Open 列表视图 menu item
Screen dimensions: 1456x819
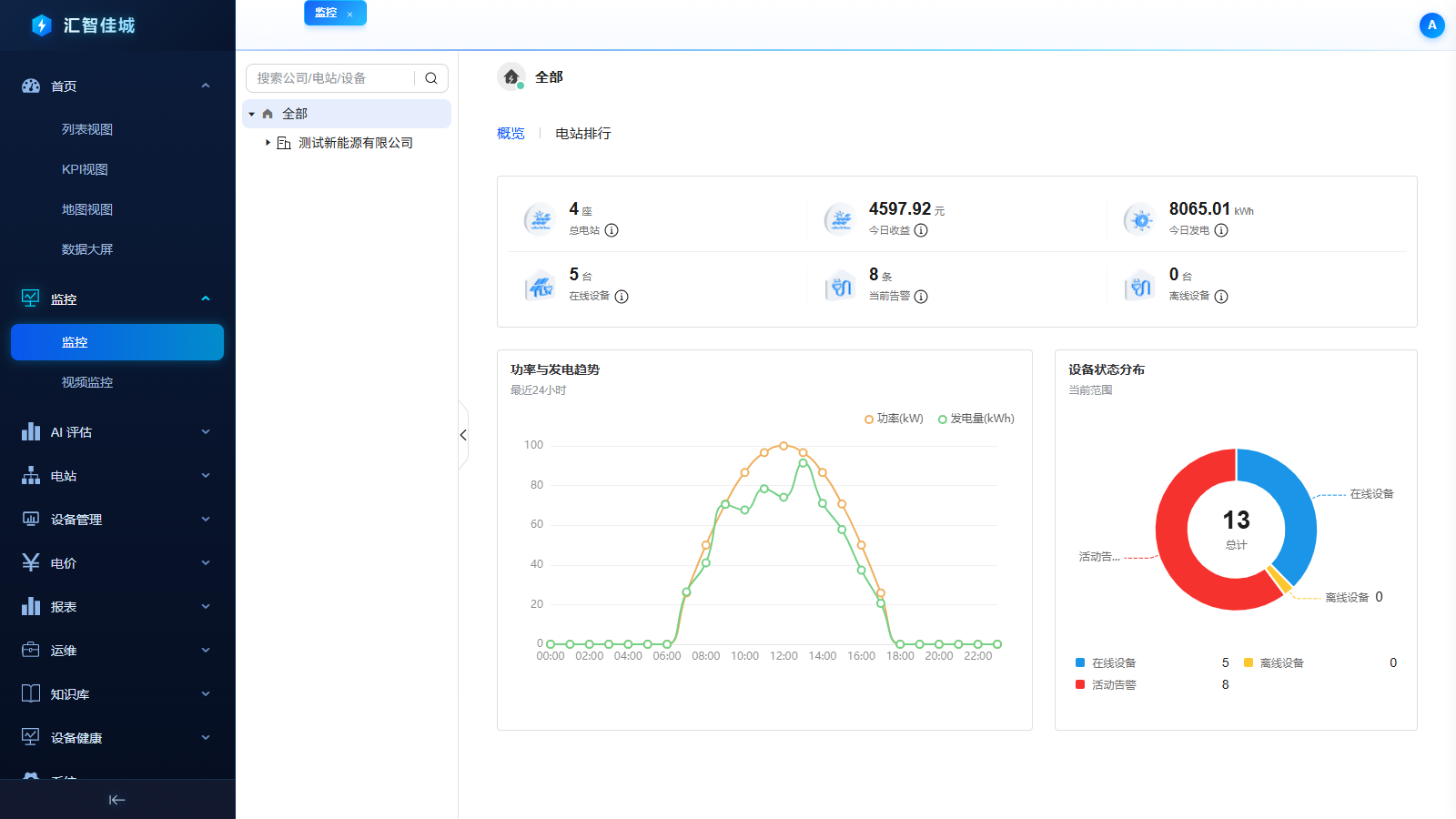(87, 129)
